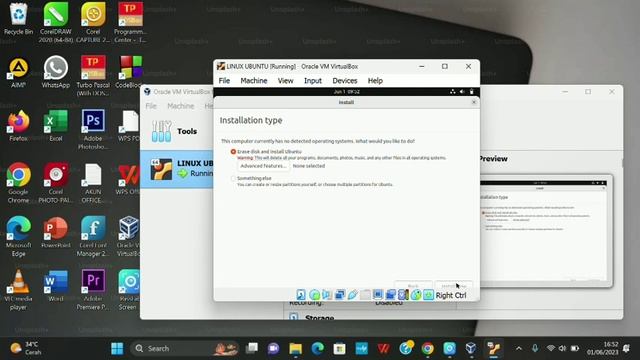
Task: Select the Excel desktop shortcut
Action: pyautogui.click(x=56, y=125)
